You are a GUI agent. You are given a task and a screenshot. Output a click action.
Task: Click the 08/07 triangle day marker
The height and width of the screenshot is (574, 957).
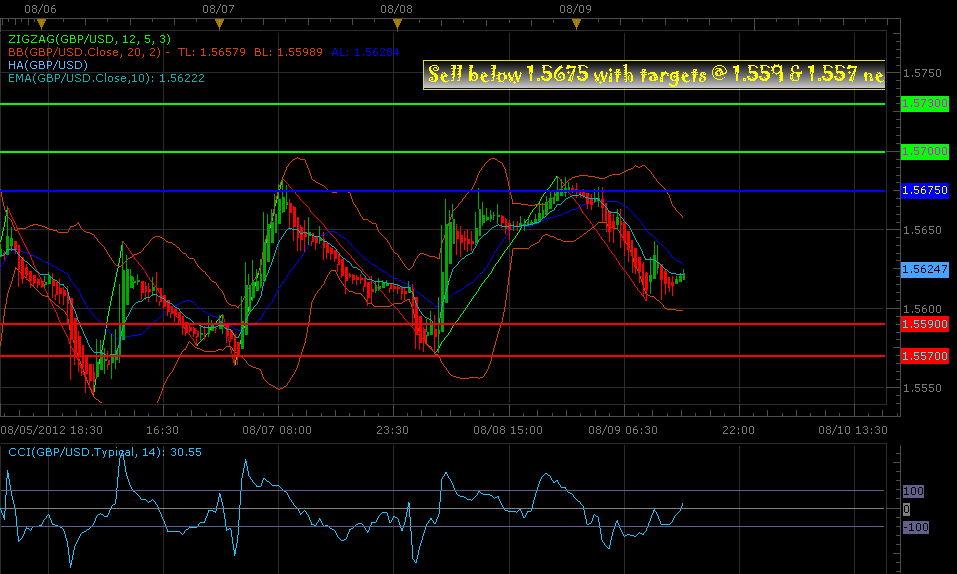(219, 24)
